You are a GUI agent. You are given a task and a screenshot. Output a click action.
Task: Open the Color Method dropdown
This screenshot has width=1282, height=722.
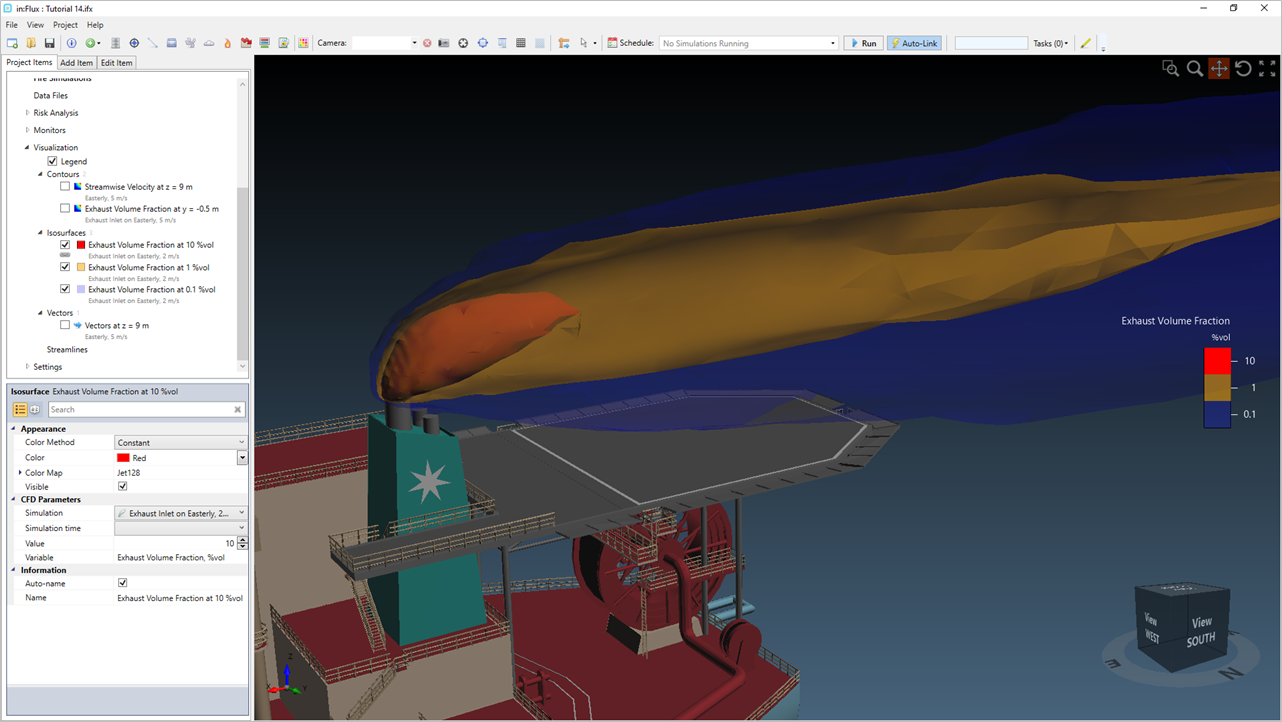point(181,442)
